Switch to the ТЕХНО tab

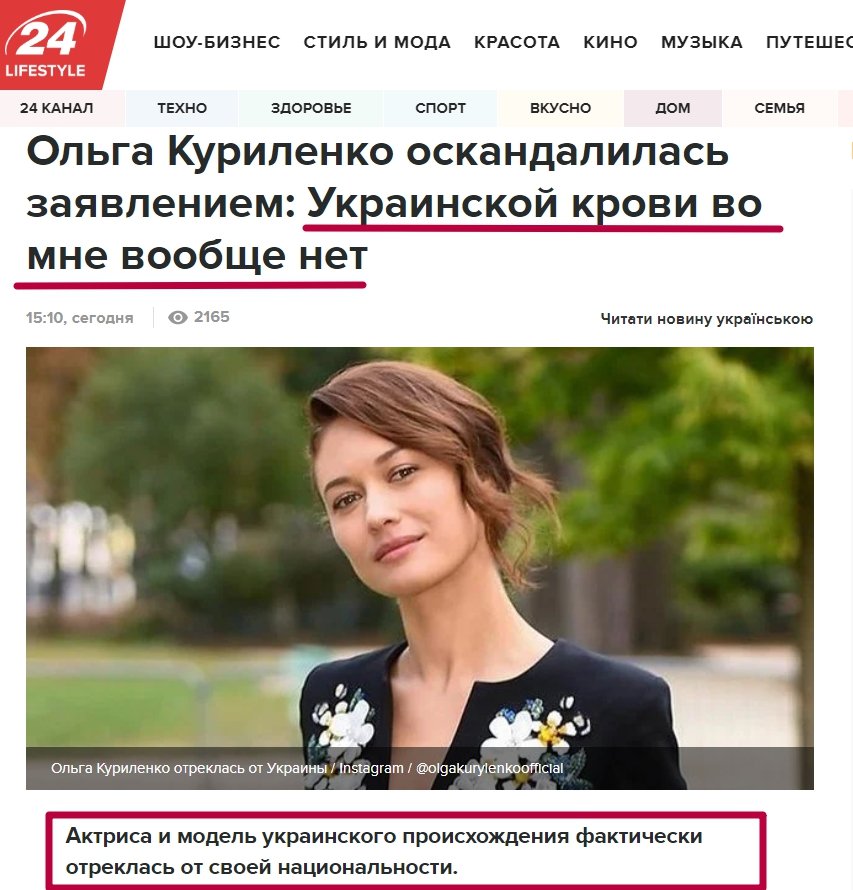coord(182,108)
